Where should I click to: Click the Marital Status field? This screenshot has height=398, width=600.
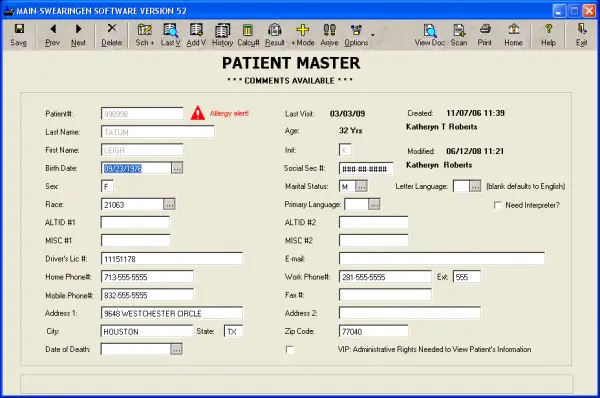(347, 186)
